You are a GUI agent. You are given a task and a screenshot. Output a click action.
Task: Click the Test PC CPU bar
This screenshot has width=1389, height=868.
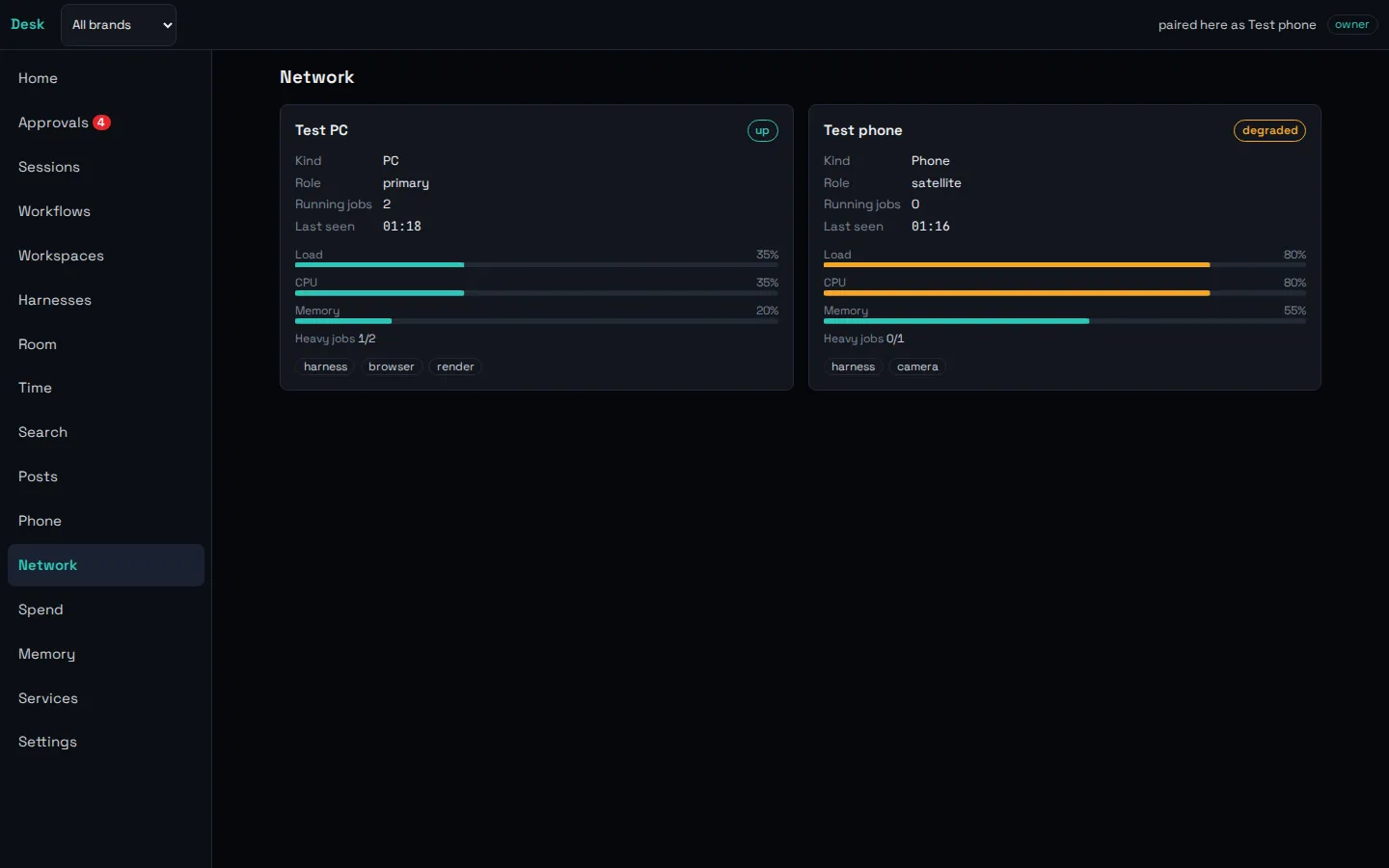click(x=536, y=292)
